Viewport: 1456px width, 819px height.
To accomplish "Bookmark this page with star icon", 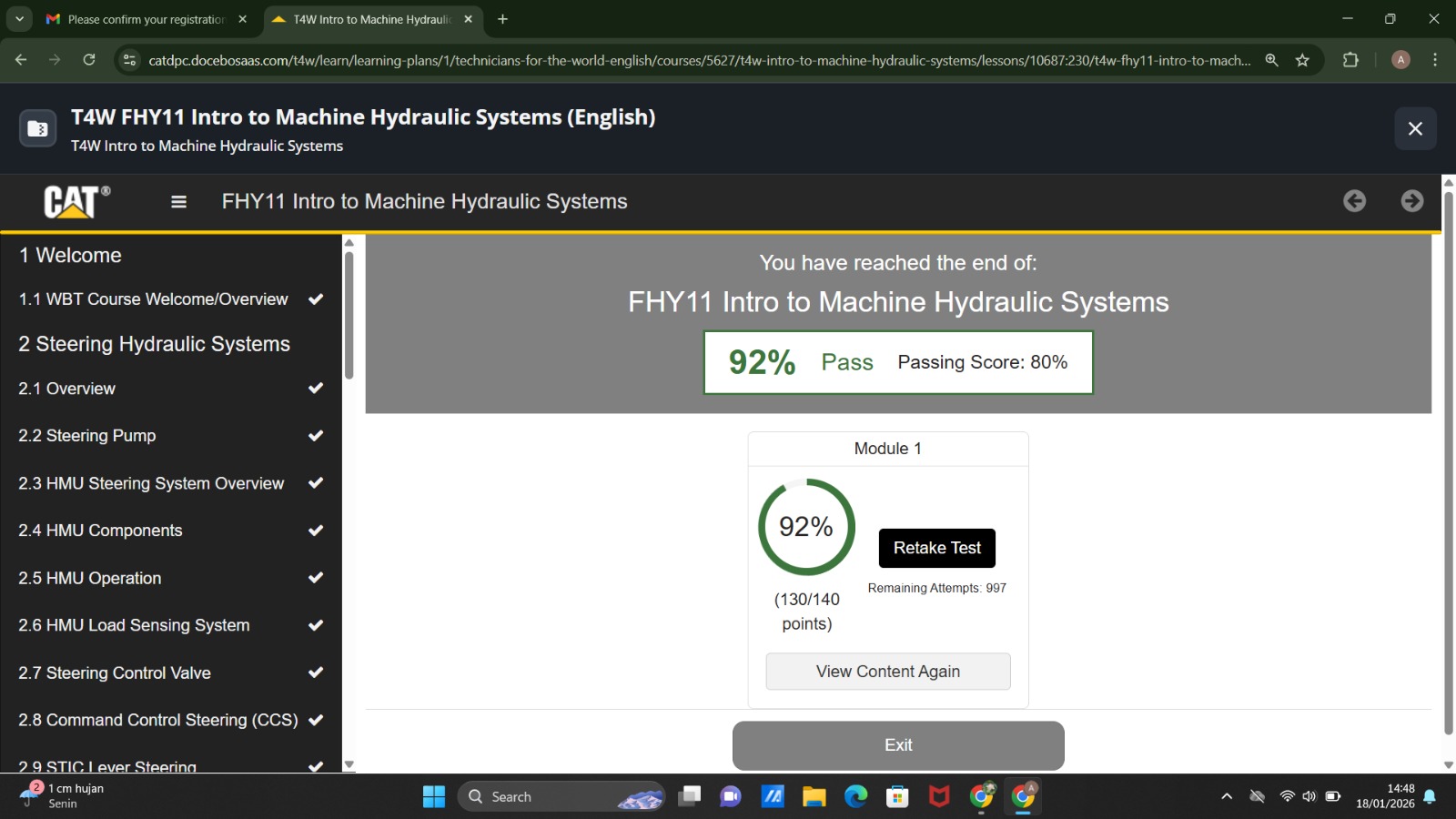I will coord(1302,60).
